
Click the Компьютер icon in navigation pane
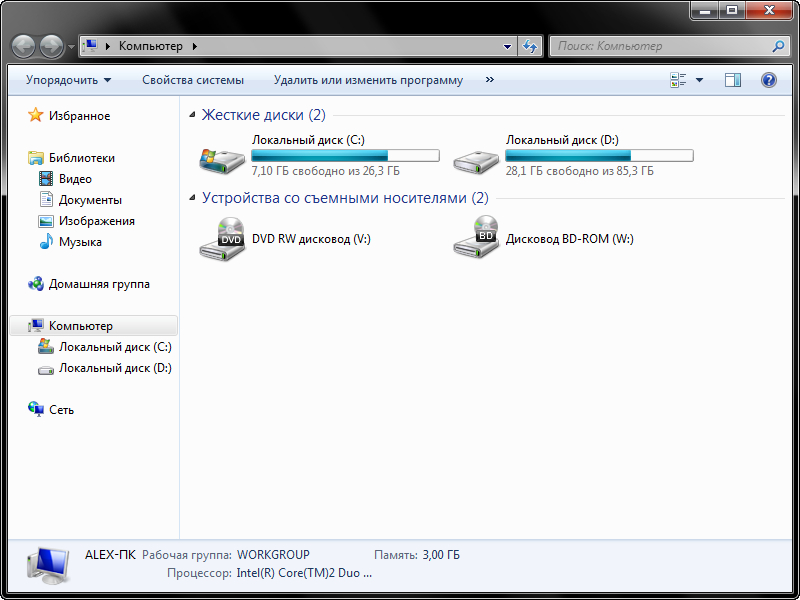coord(36,326)
